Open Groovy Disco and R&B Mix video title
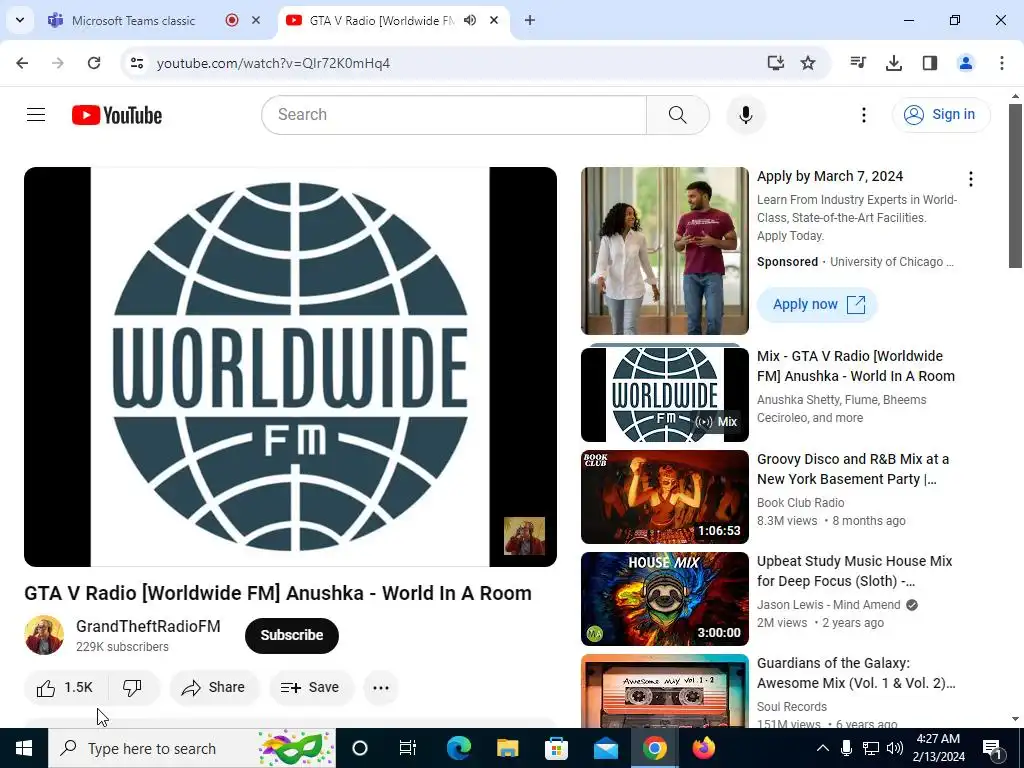Viewport: 1024px width, 768px height. tap(852, 469)
